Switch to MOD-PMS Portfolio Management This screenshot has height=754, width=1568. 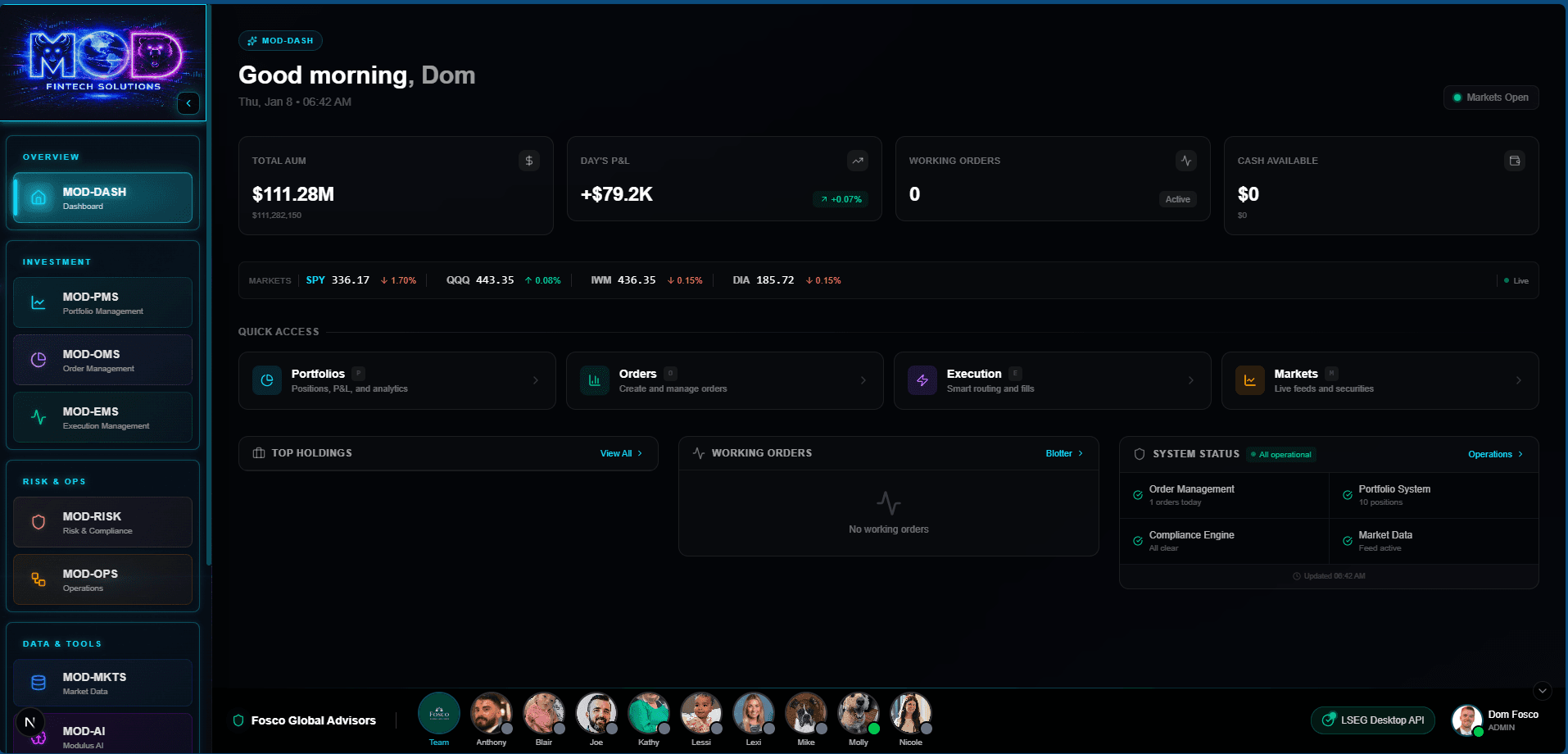[x=102, y=302]
